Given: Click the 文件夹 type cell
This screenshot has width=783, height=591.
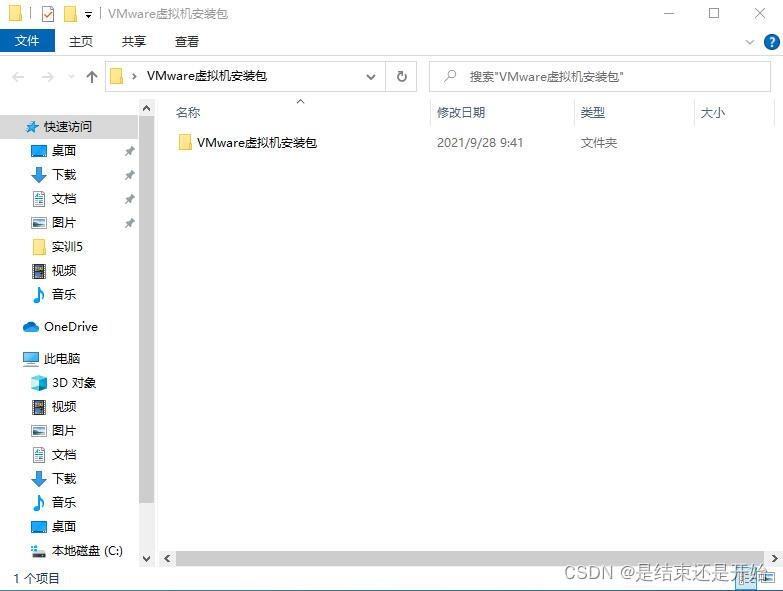Looking at the screenshot, I should [x=599, y=143].
